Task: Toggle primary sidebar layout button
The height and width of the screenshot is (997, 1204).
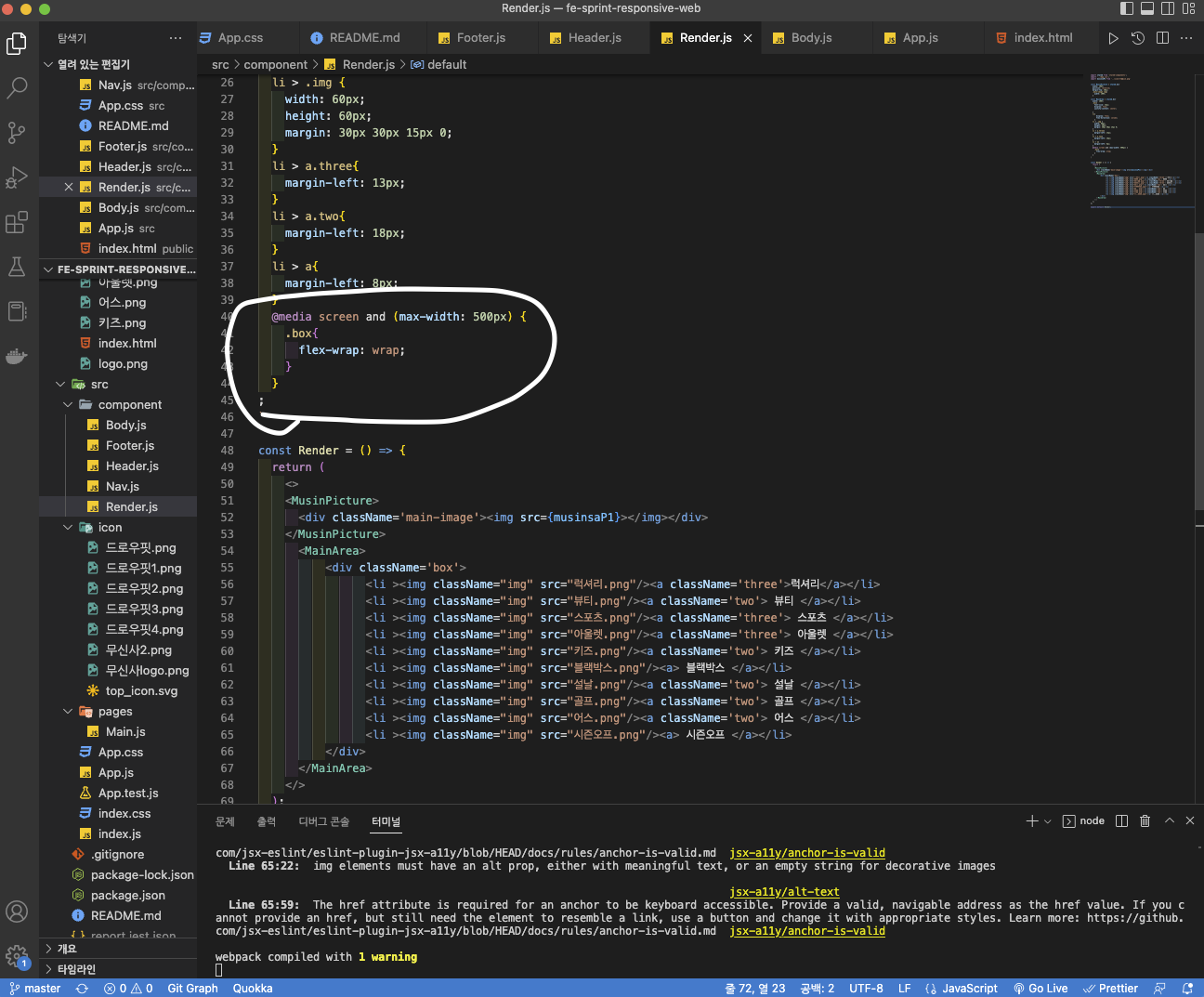Action: [1127, 8]
